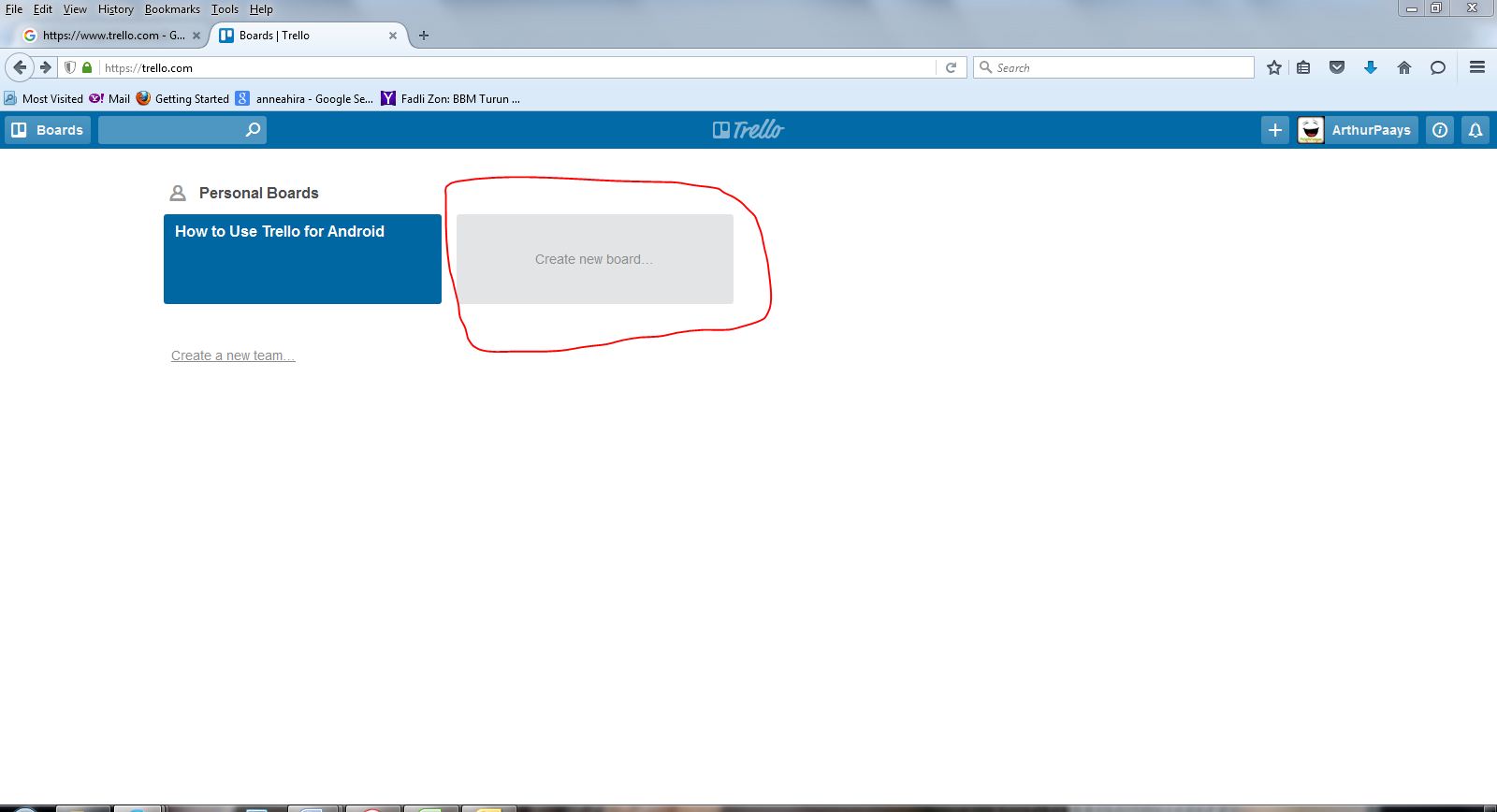Screen dimensions: 1497x812
Task: Open the How to Use Trello for Android board
Action: point(302,259)
